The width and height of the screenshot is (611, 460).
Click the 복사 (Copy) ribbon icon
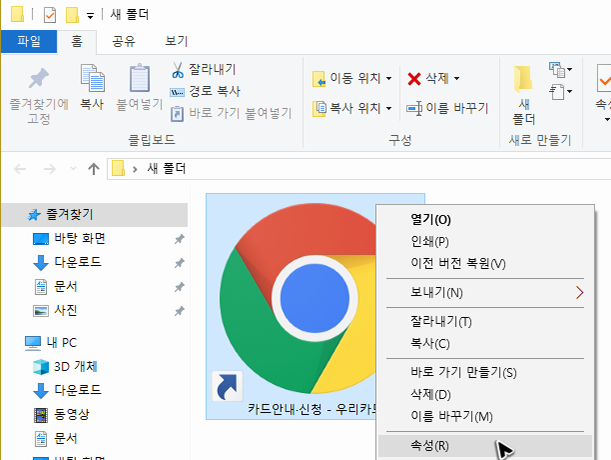pyautogui.click(x=92, y=78)
